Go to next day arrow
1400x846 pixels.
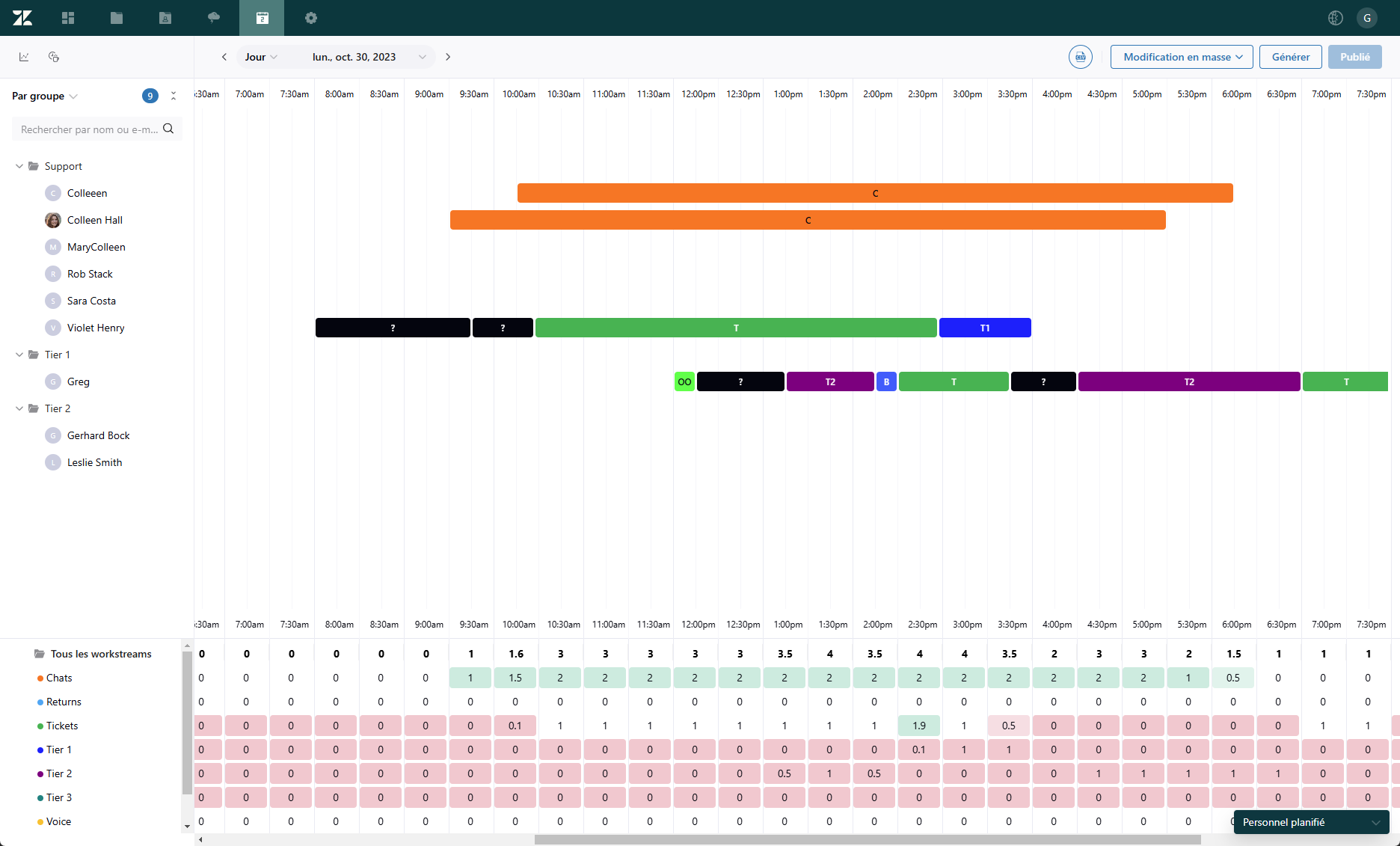click(448, 57)
